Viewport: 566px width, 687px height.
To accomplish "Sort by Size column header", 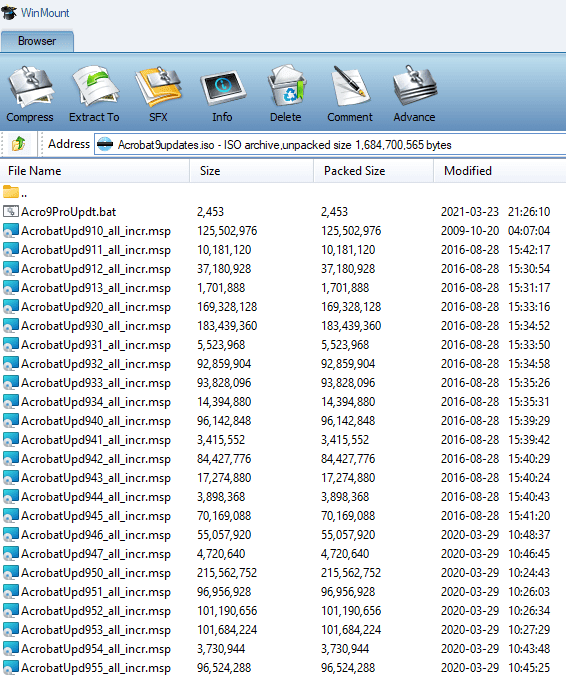I will 251,171.
